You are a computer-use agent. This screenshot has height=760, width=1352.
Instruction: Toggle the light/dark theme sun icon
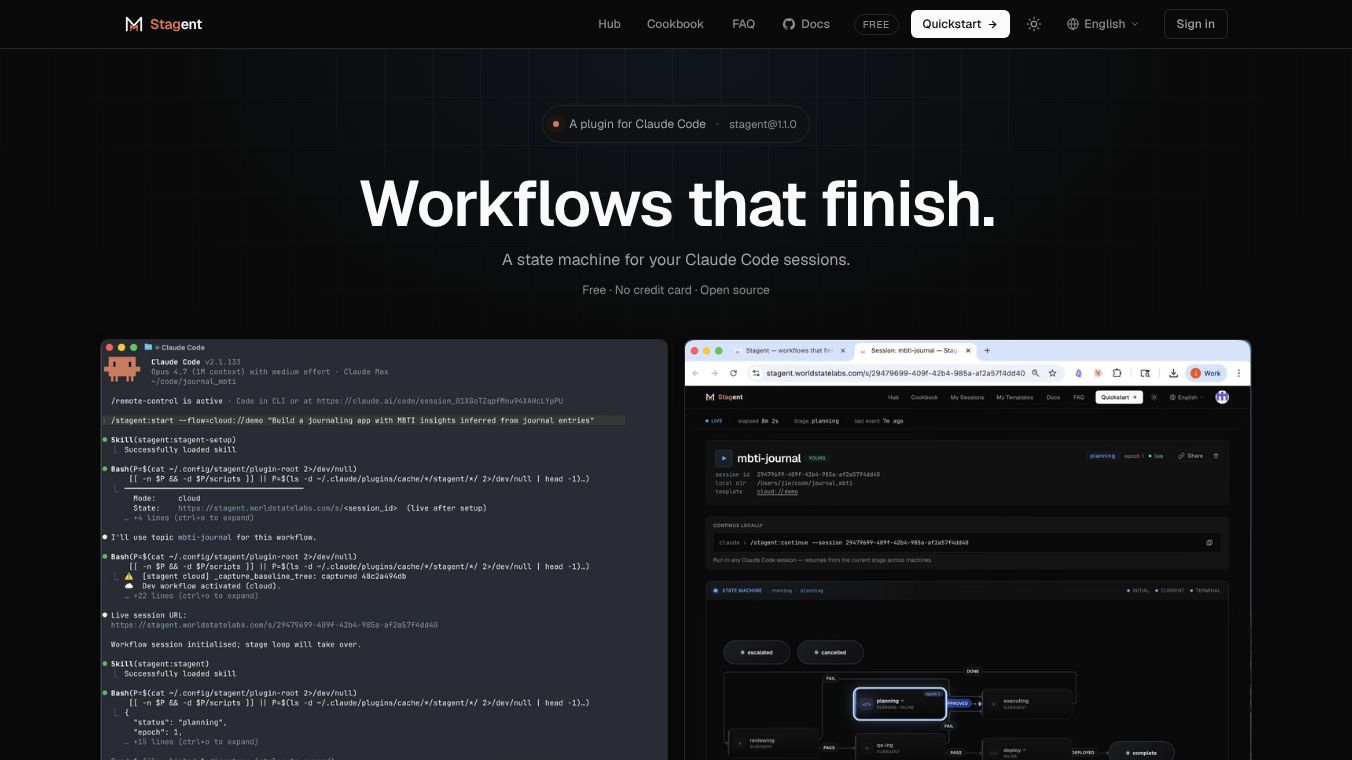point(1034,24)
